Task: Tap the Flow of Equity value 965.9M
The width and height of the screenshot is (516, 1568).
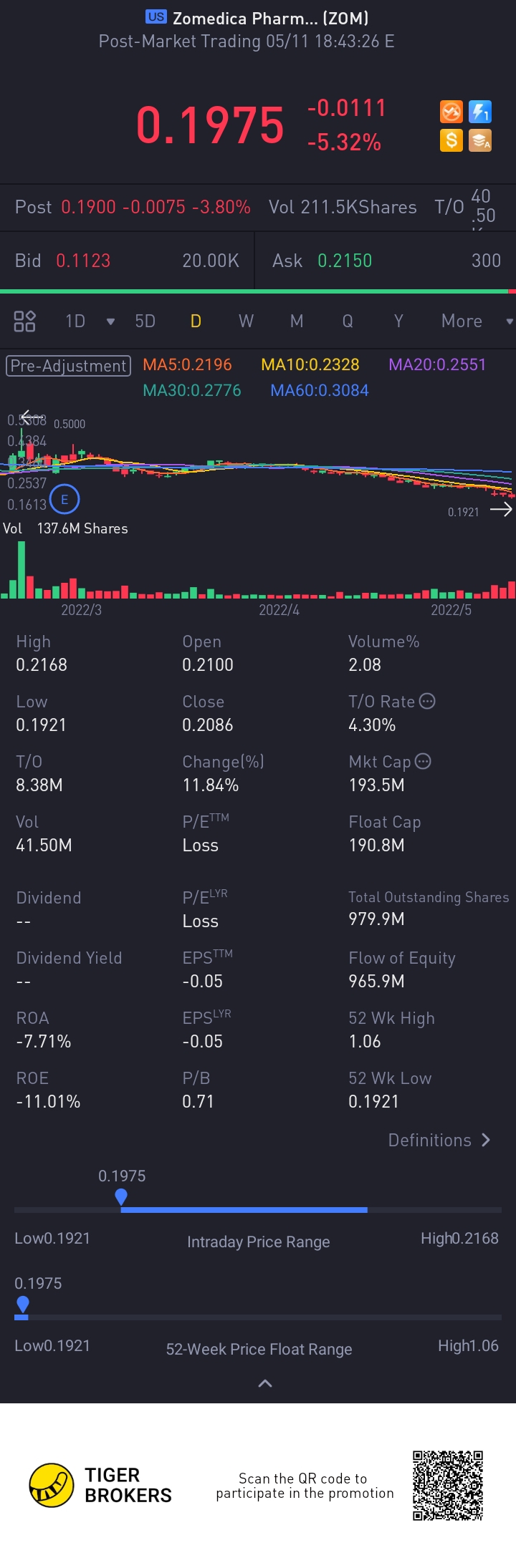Action: coord(376,981)
